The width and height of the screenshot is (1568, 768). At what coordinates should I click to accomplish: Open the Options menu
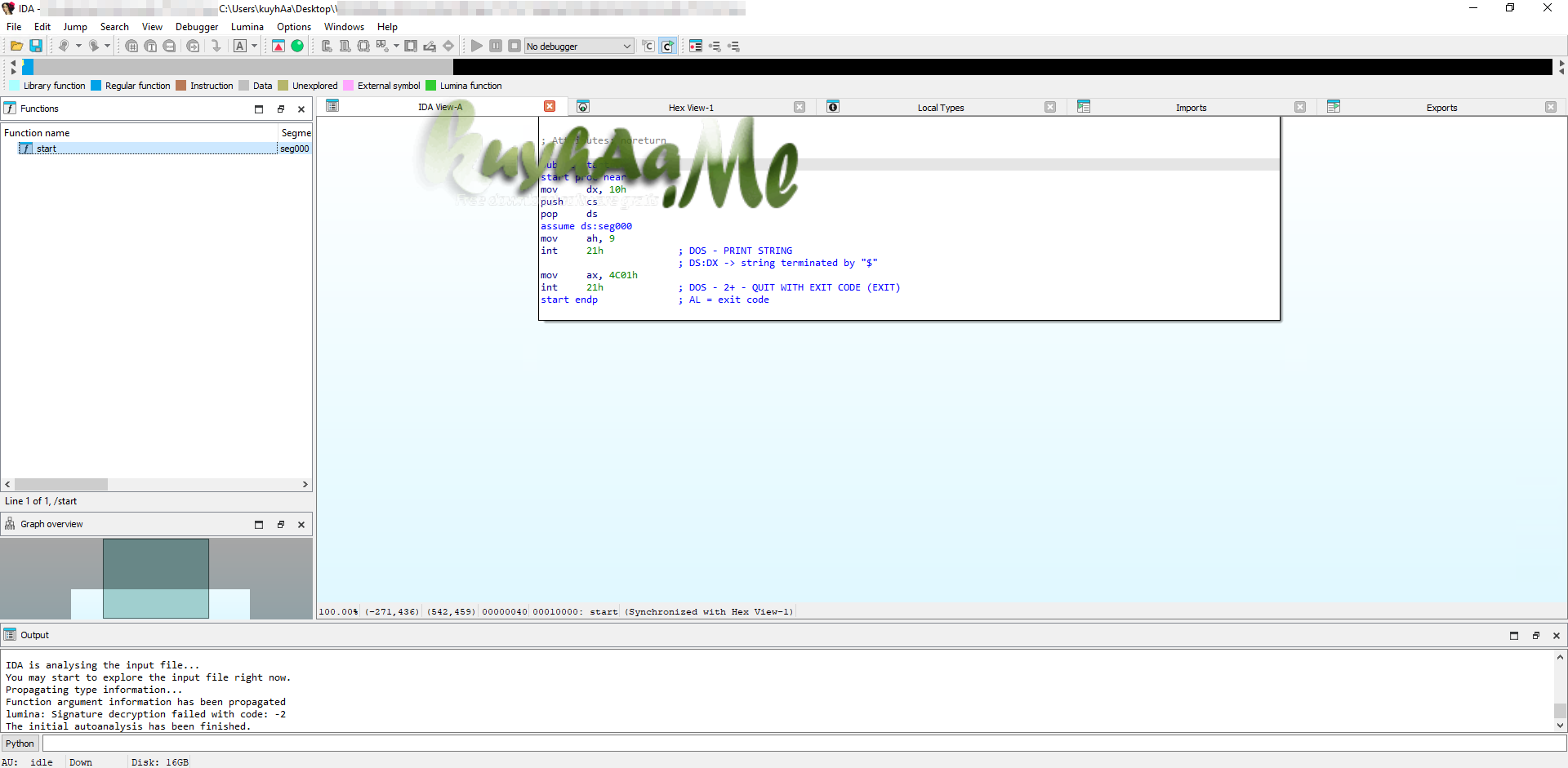(294, 27)
